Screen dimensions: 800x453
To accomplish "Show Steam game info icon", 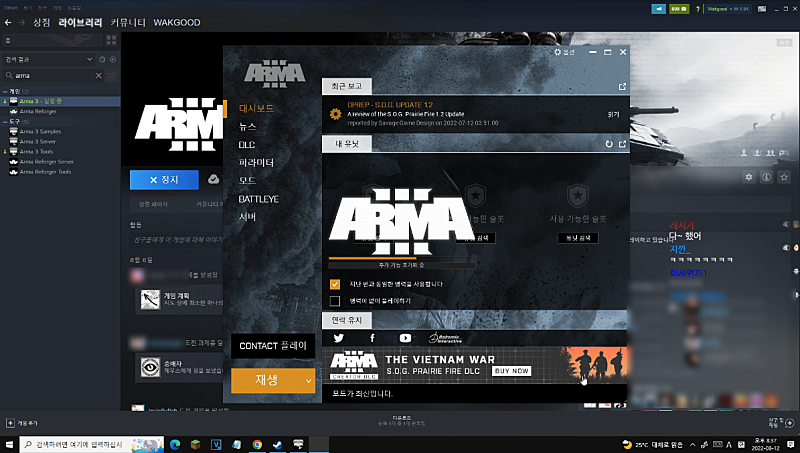I will [766, 177].
